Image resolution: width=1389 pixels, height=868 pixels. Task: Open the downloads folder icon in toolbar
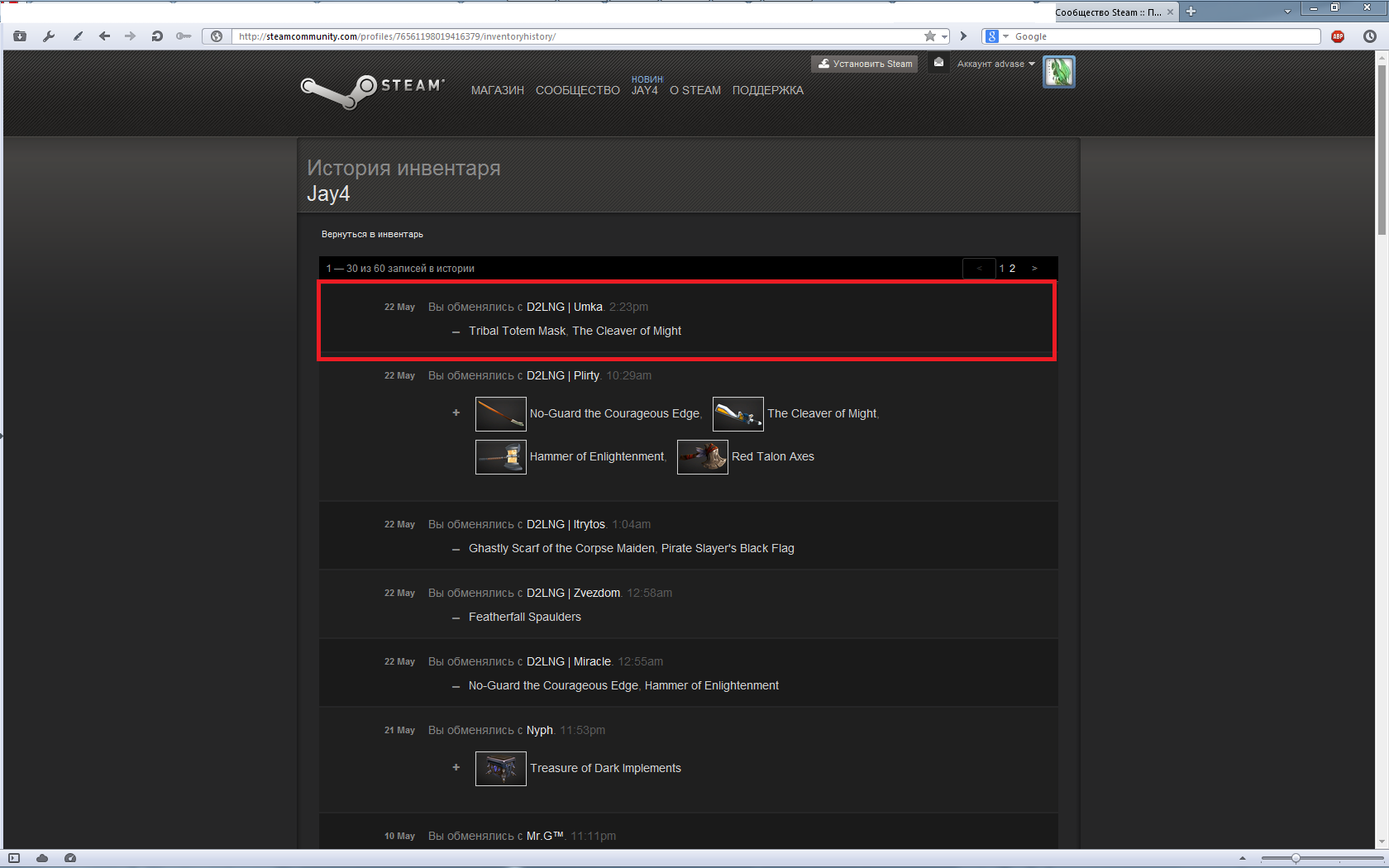20,36
